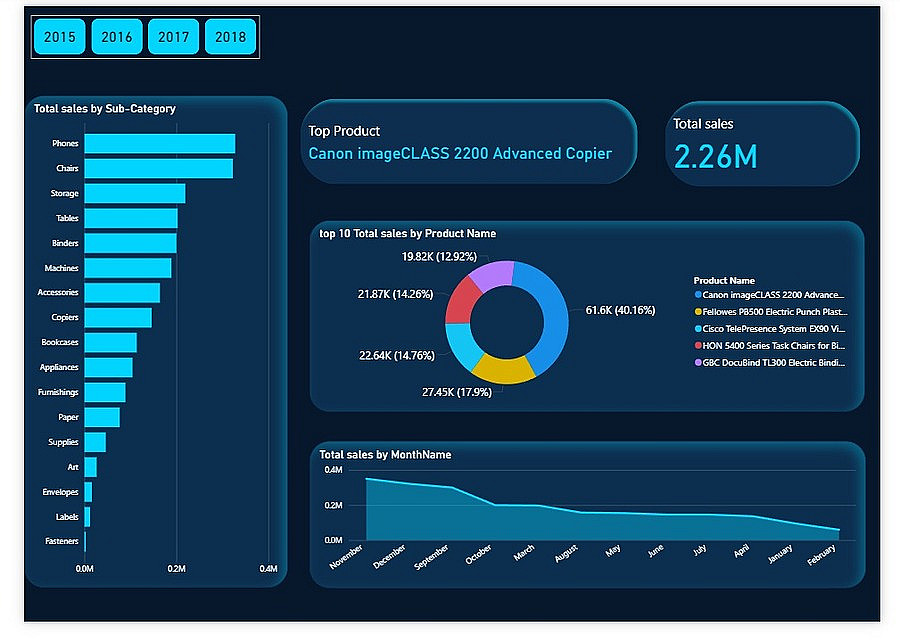Screen dimensions: 900x643
Task: Select the Labels bar
Action: (x=87, y=517)
